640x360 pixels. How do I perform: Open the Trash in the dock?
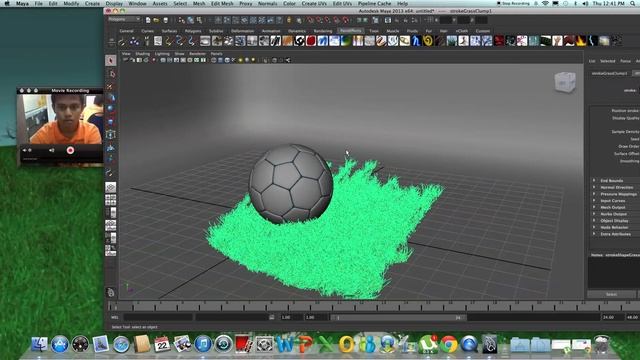point(601,344)
